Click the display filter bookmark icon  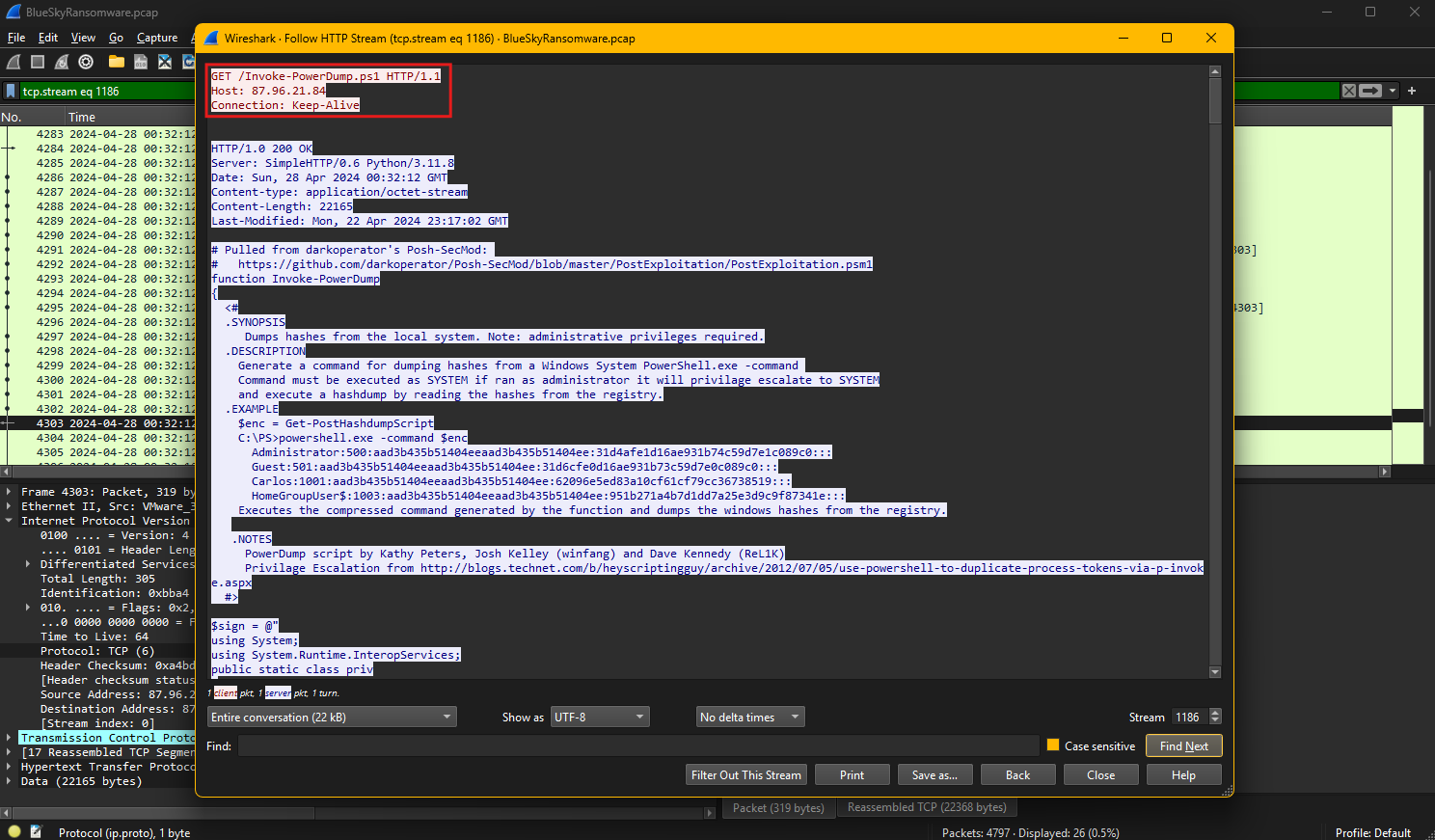click(x=11, y=91)
